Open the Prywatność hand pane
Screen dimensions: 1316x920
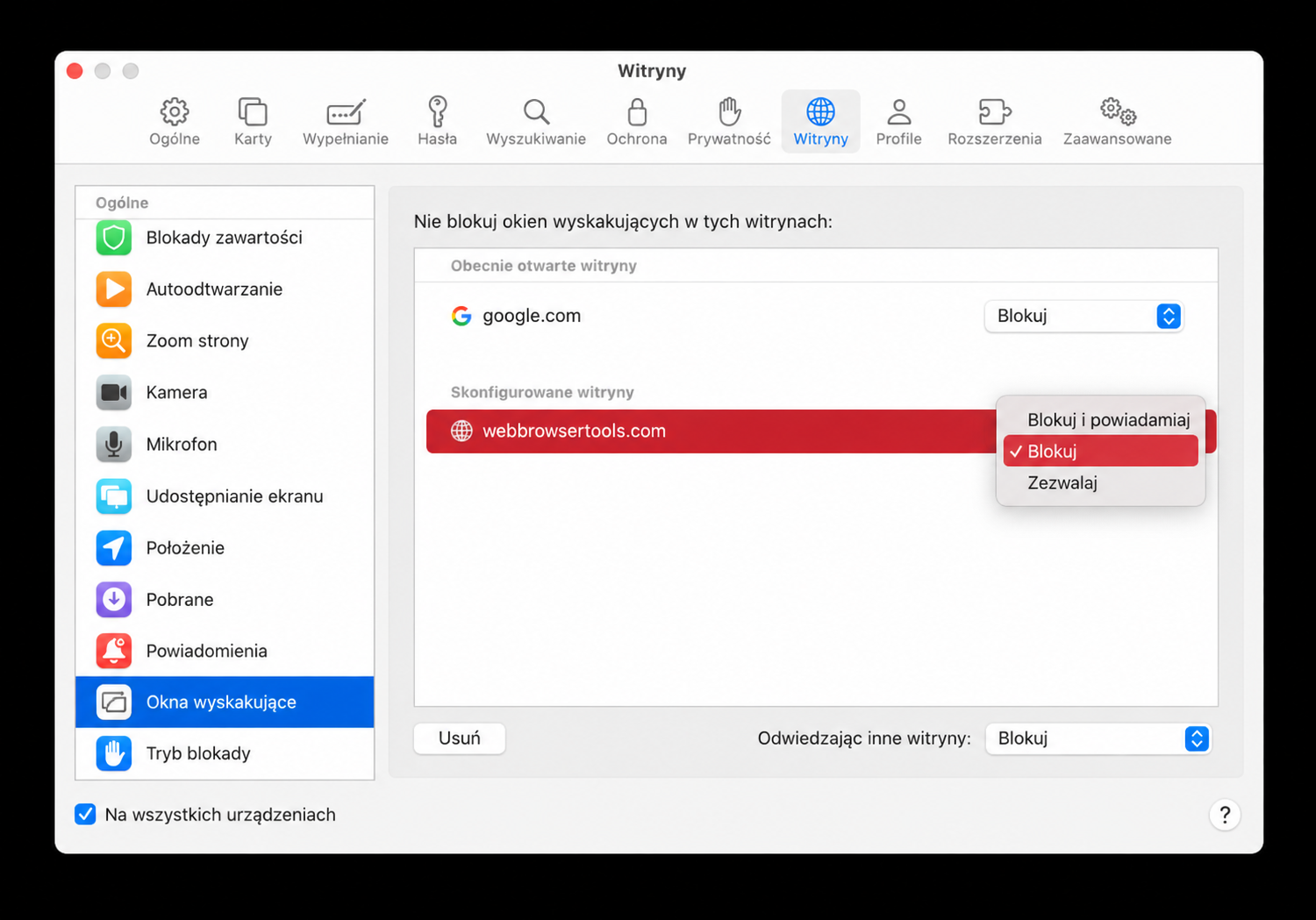729,121
